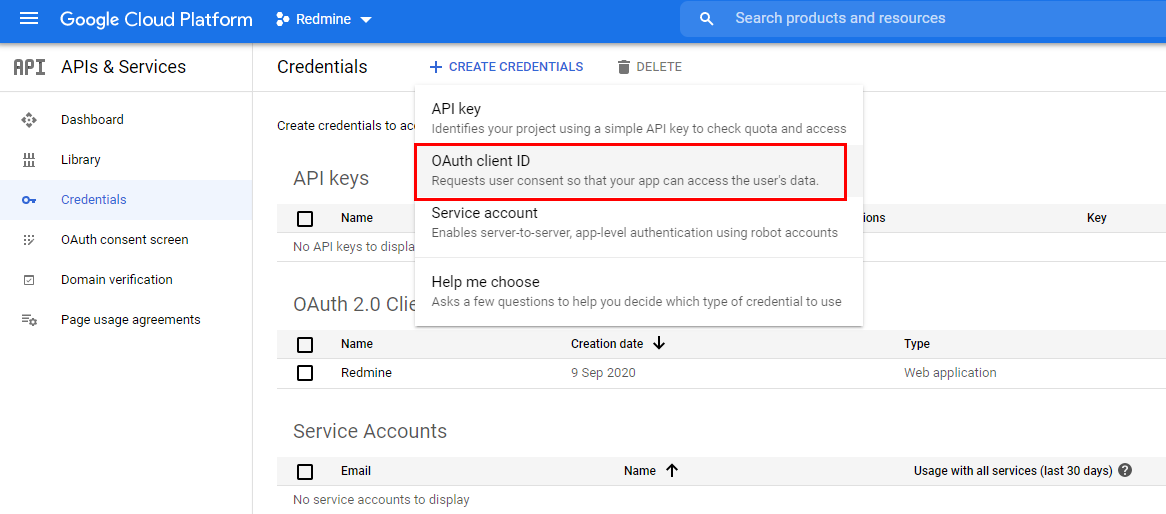Tick the OAuth 2.0 Client header checkbox

pyautogui.click(x=305, y=345)
